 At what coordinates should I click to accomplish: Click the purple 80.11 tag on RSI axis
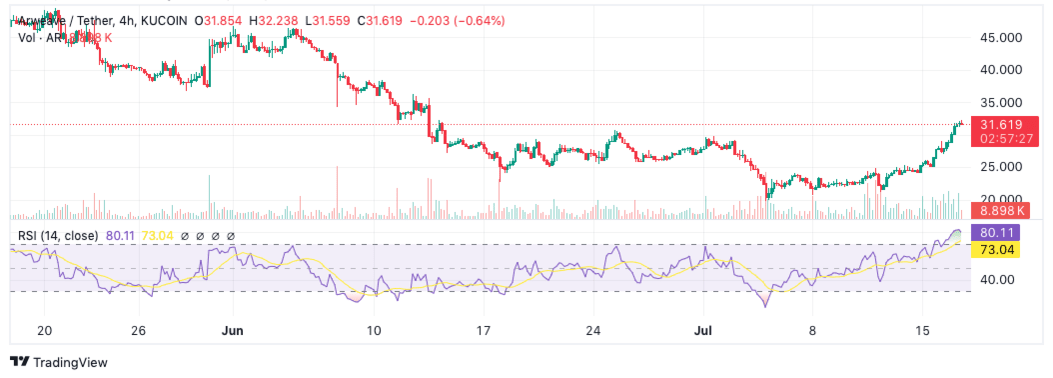point(996,233)
